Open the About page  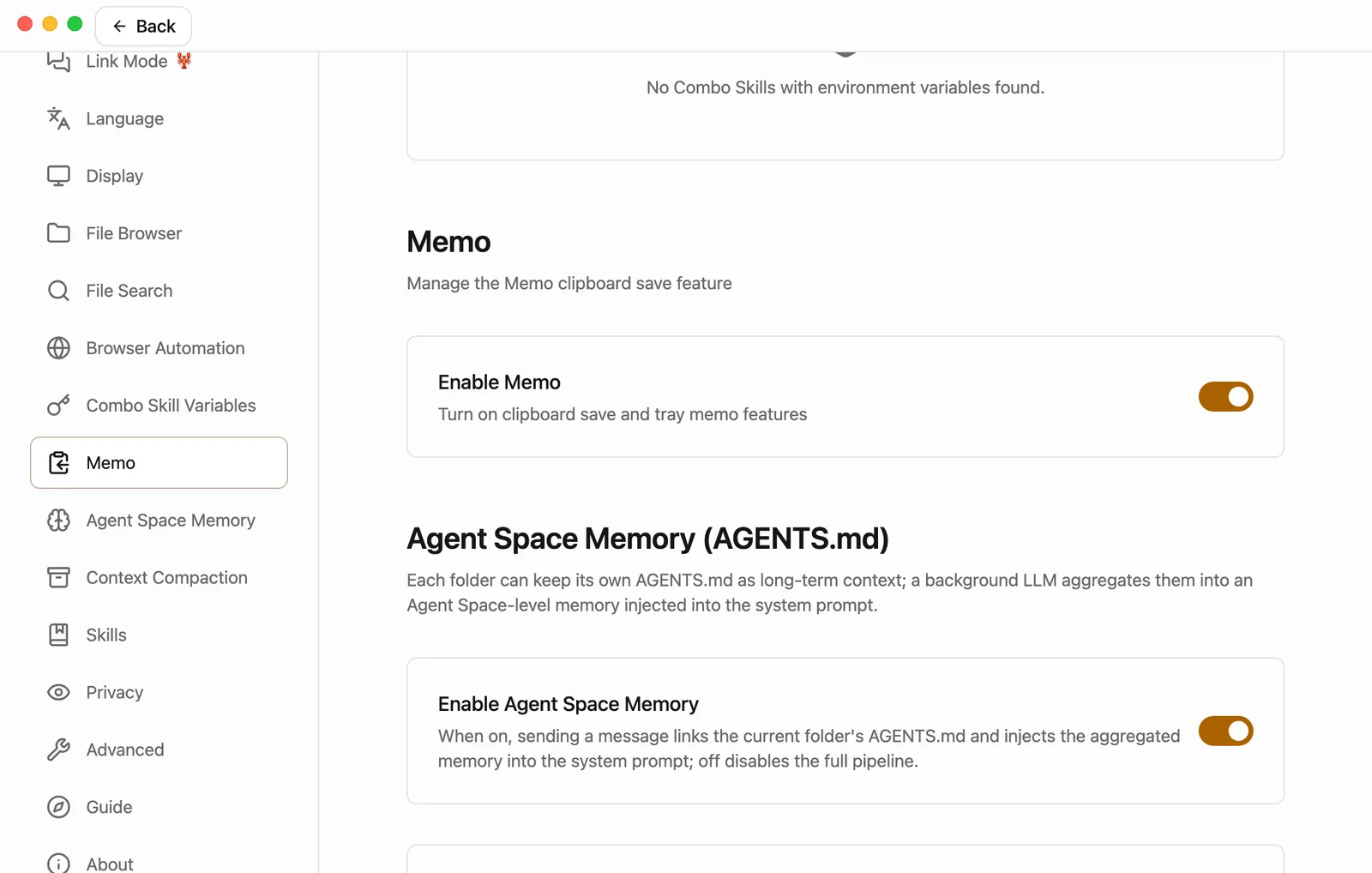pyautogui.click(x=159, y=861)
